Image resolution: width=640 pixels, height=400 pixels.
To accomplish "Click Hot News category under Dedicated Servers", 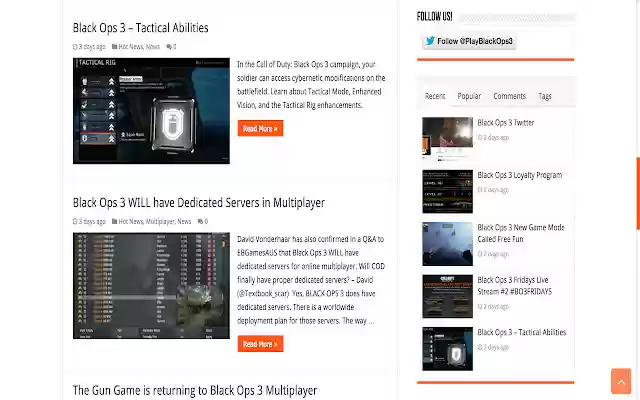I will 131,222.
